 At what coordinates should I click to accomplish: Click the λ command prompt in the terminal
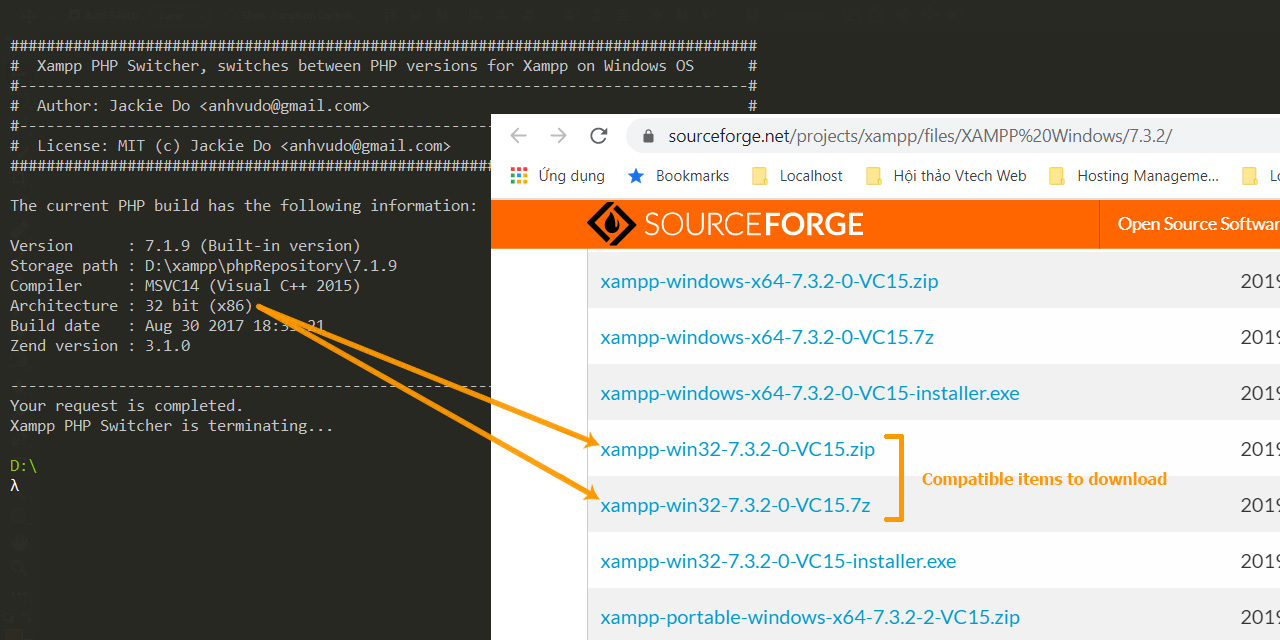(15, 486)
